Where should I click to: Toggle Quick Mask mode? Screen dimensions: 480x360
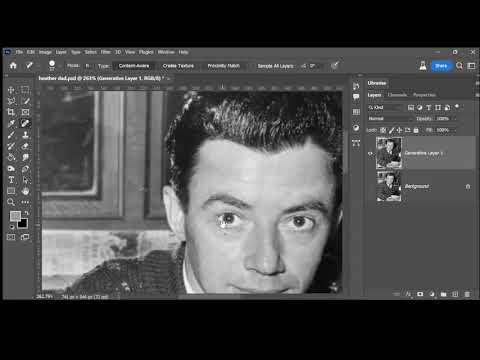point(11,237)
